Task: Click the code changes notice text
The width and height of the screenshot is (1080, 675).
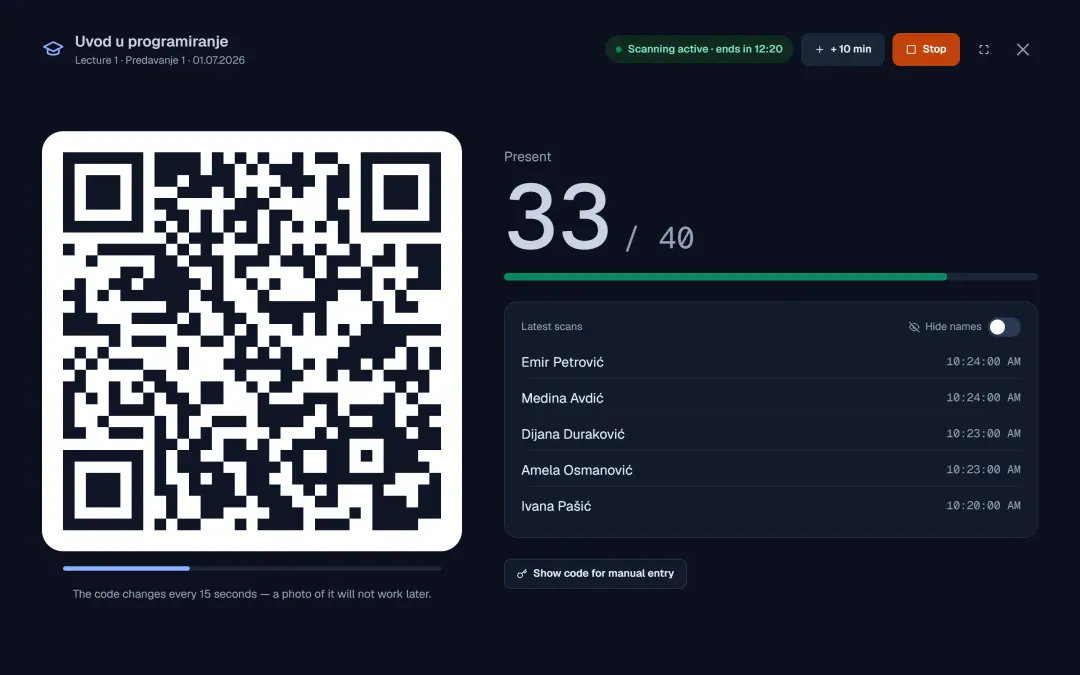Action: [252, 594]
